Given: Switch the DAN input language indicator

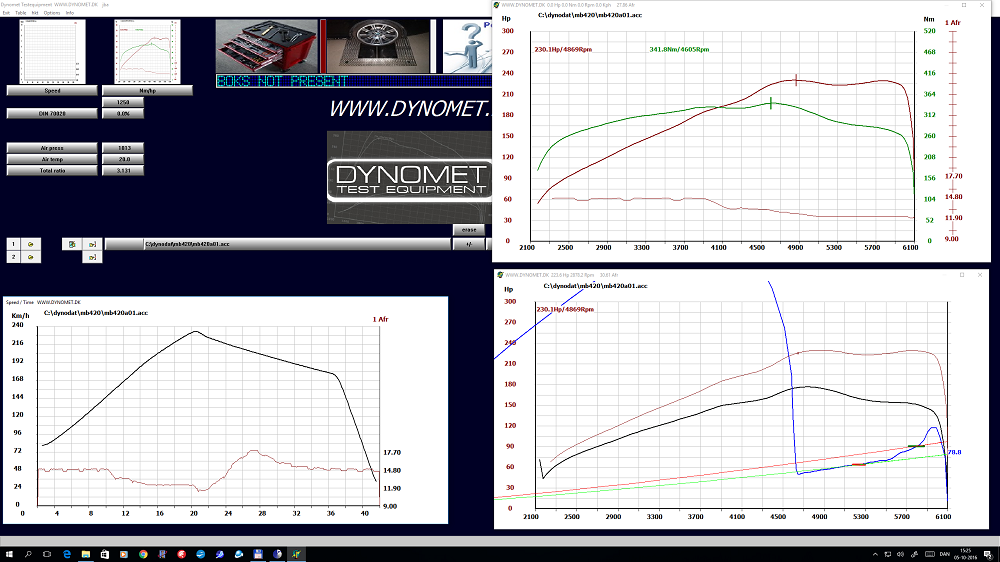Looking at the screenshot, I should pyautogui.click(x=945, y=554).
